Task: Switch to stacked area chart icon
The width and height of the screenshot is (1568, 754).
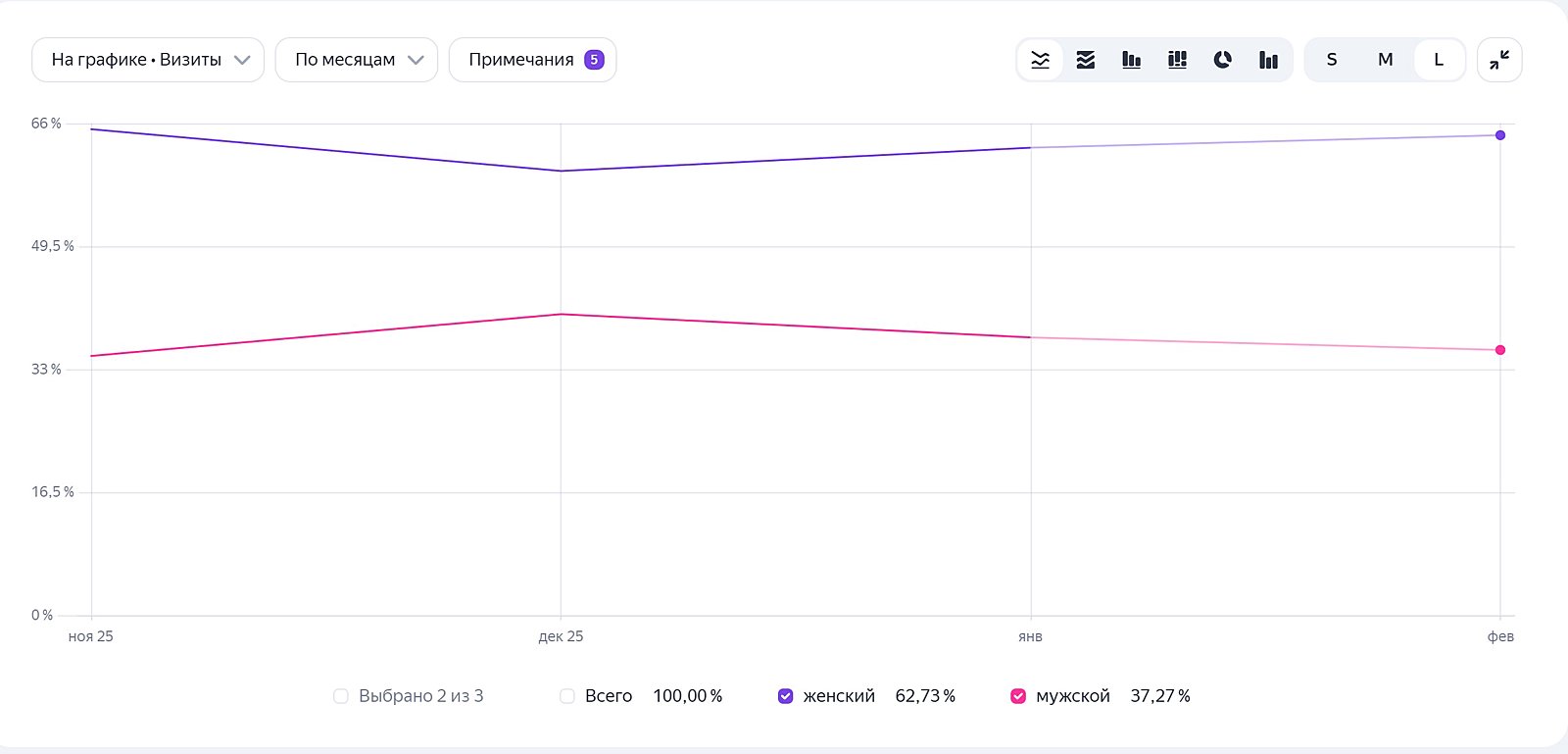Action: pyautogui.click(x=1086, y=60)
